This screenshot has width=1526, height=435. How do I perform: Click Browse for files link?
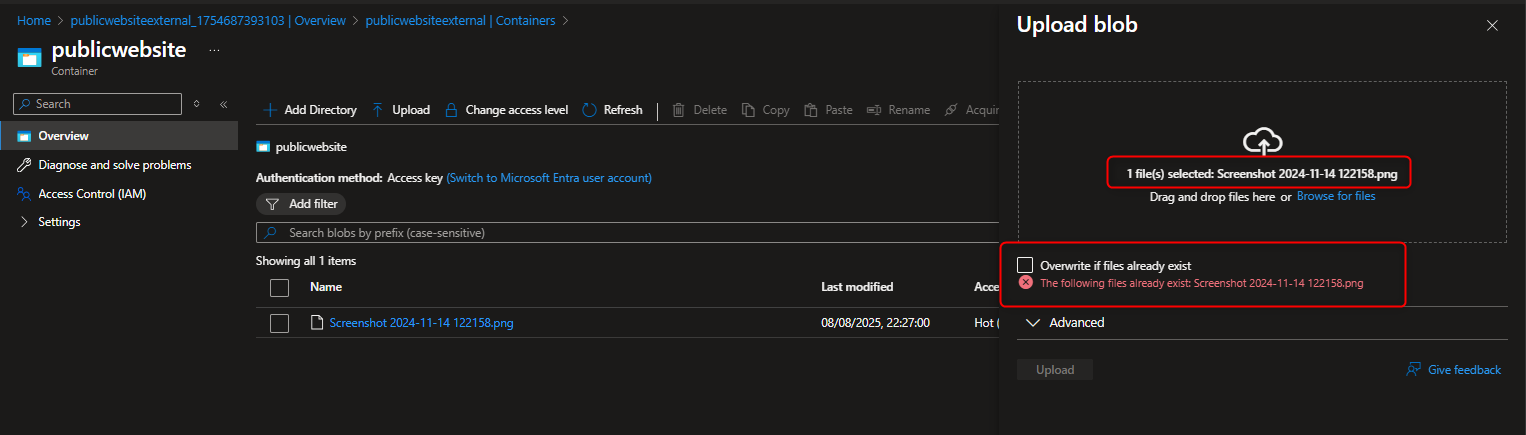click(1336, 196)
